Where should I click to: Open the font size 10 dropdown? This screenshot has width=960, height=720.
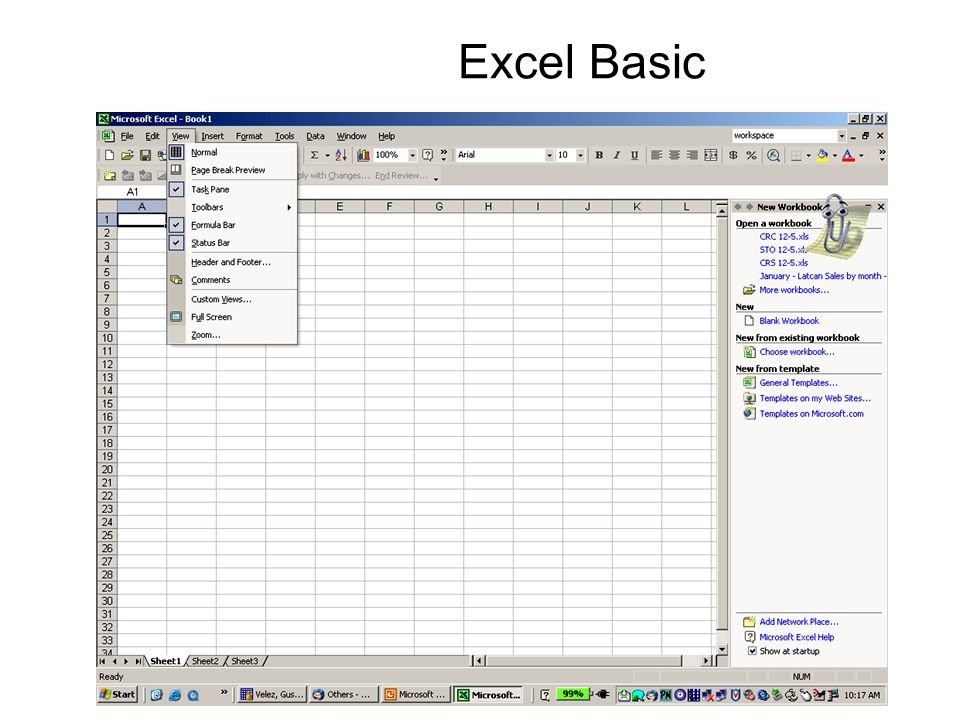coord(580,156)
